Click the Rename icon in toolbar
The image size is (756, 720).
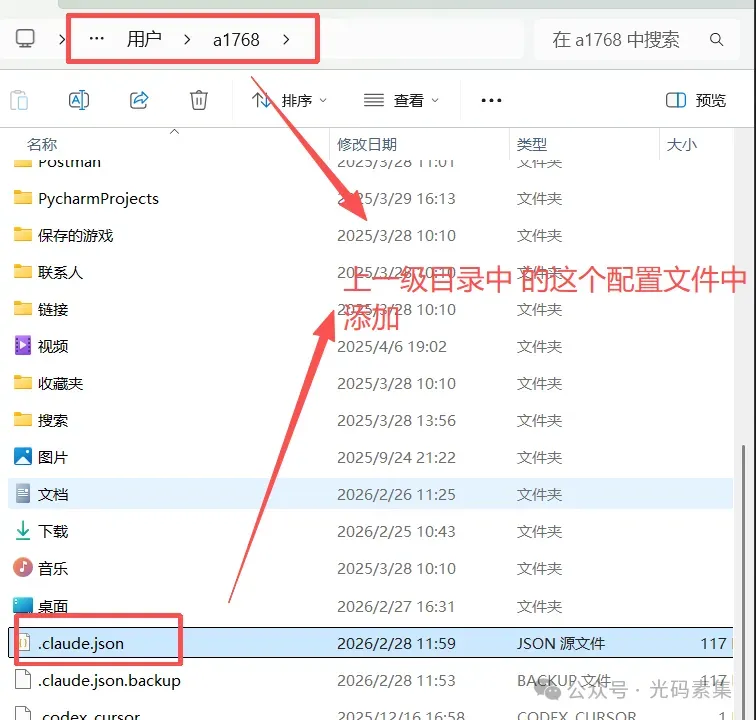tap(79, 100)
